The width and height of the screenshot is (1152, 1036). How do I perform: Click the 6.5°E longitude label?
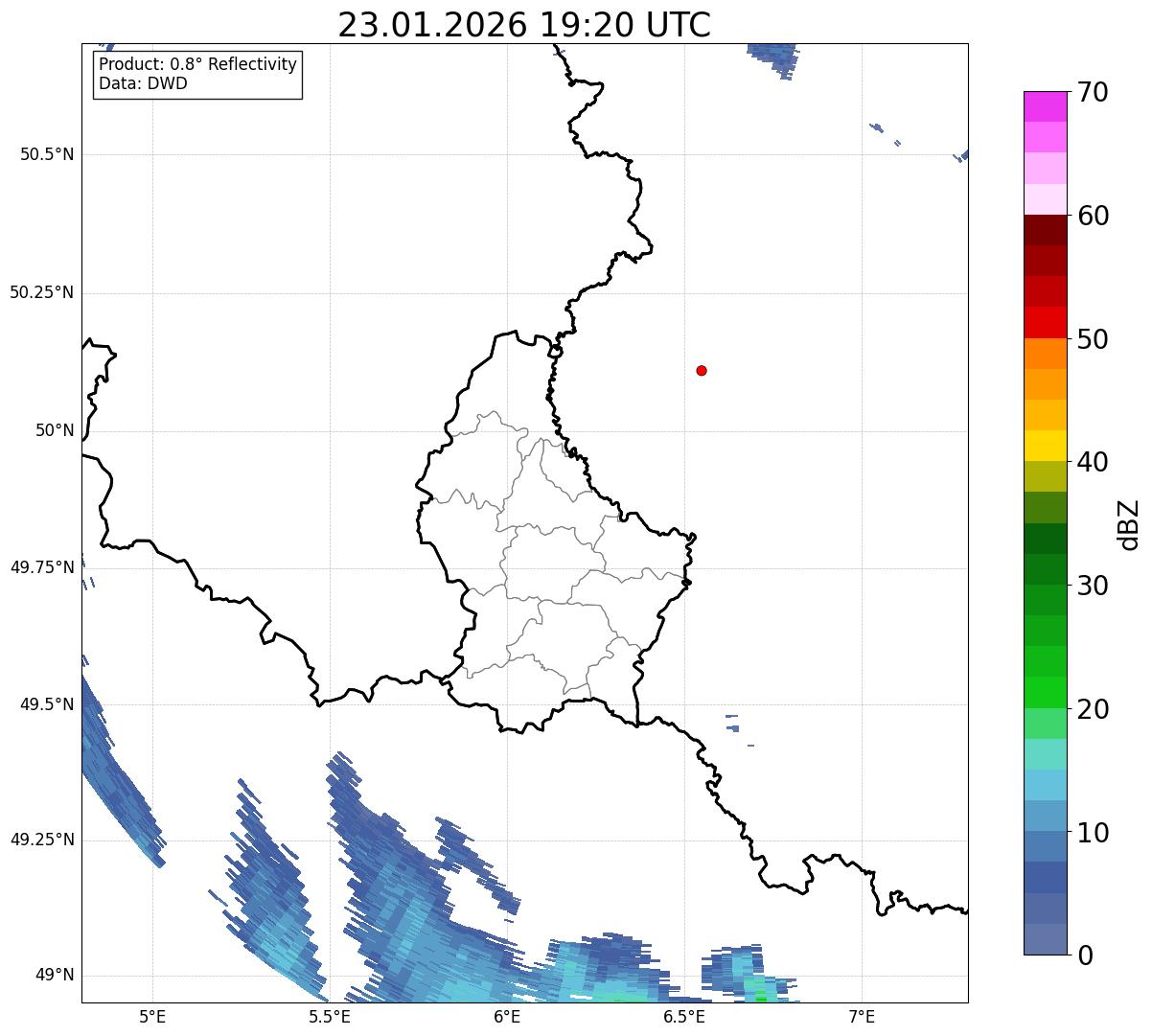coord(684,1017)
